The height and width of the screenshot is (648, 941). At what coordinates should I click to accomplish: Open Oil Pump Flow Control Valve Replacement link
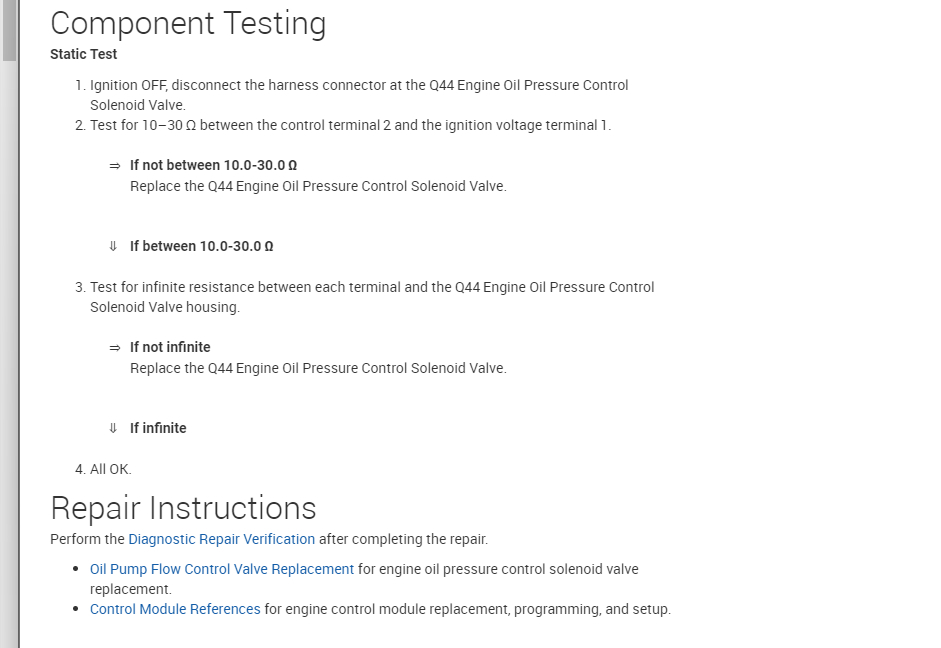pyautogui.click(x=222, y=569)
